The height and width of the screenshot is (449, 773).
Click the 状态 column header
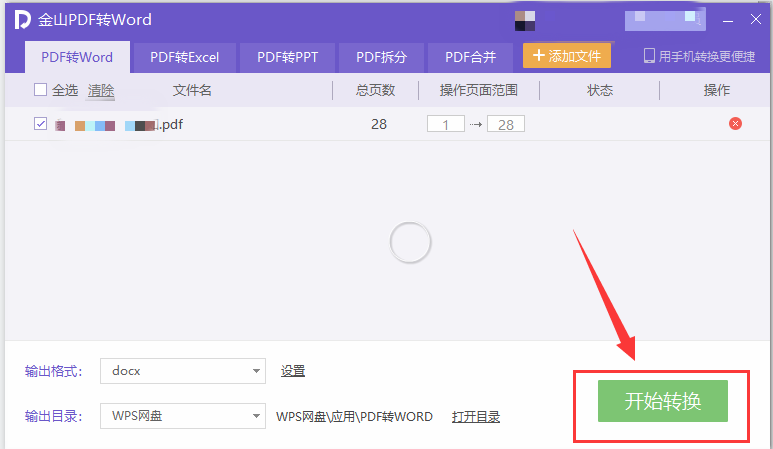(x=599, y=90)
